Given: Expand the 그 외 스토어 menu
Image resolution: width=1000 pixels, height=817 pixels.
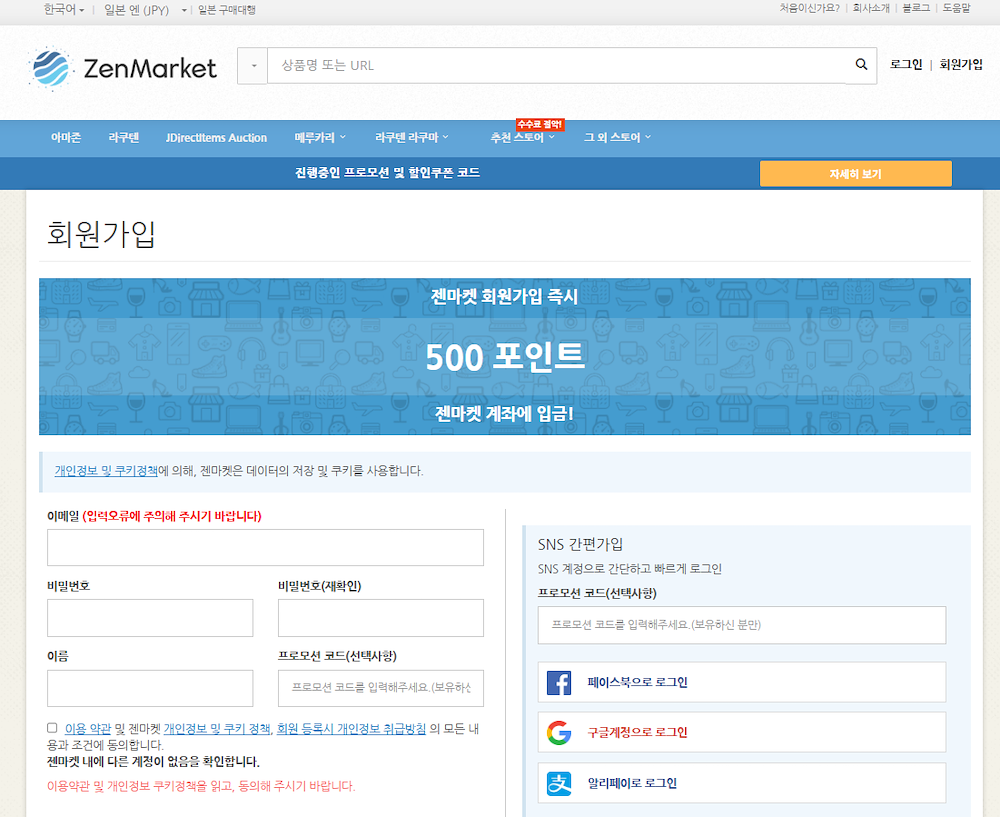Looking at the screenshot, I should [617, 137].
